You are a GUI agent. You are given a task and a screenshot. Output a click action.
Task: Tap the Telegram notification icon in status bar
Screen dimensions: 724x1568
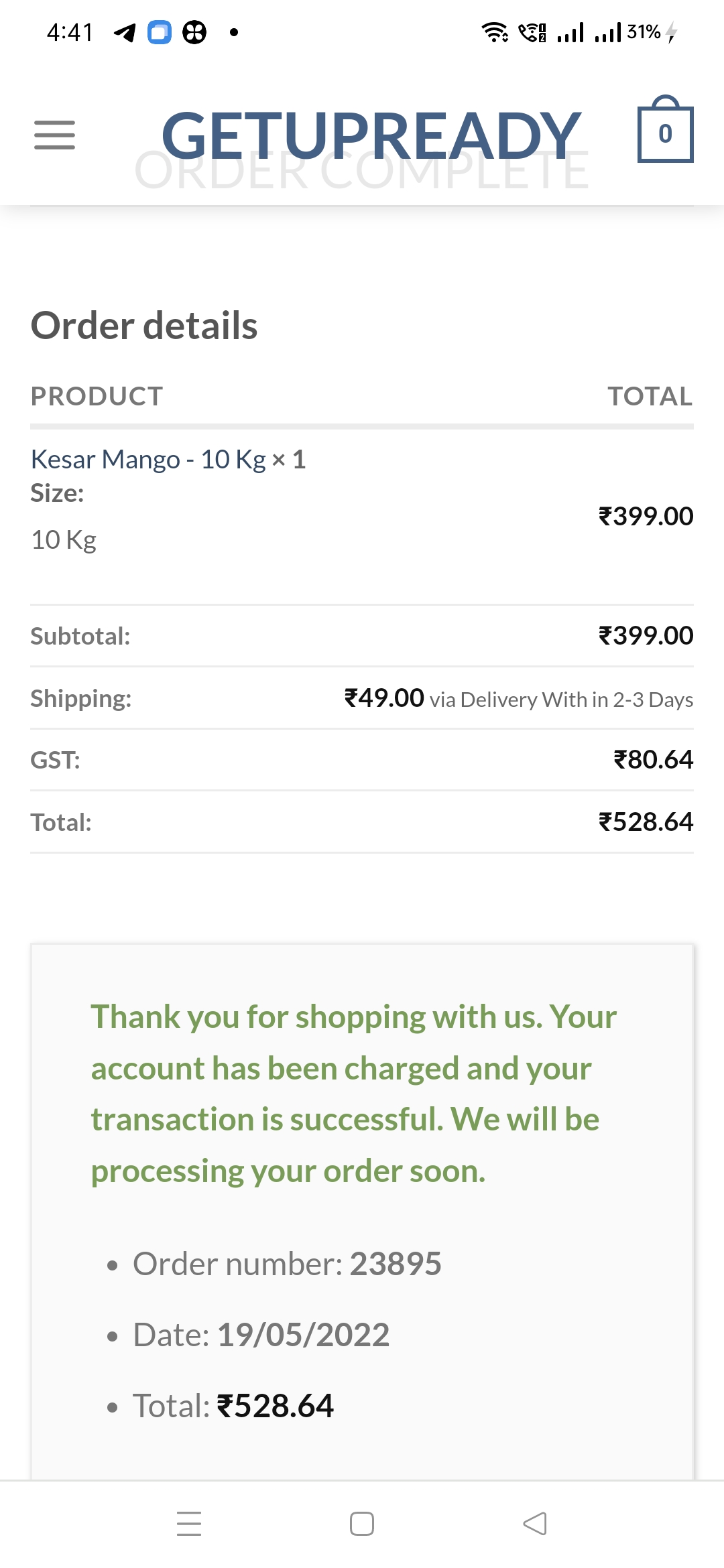pos(125,32)
